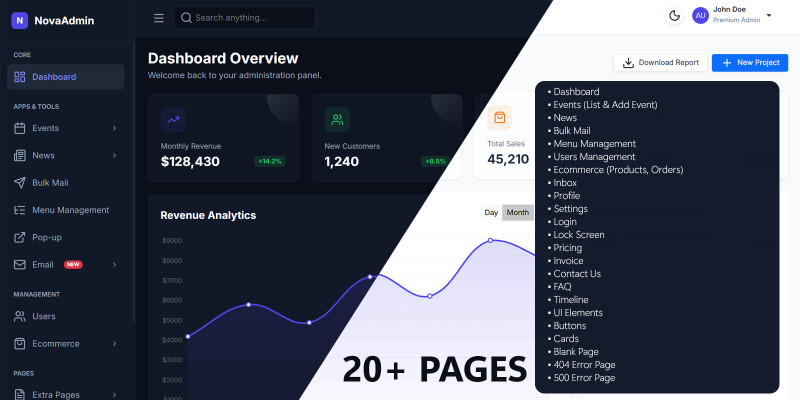Click the NovaAdmin logo icon
The height and width of the screenshot is (400, 800).
[20, 19]
